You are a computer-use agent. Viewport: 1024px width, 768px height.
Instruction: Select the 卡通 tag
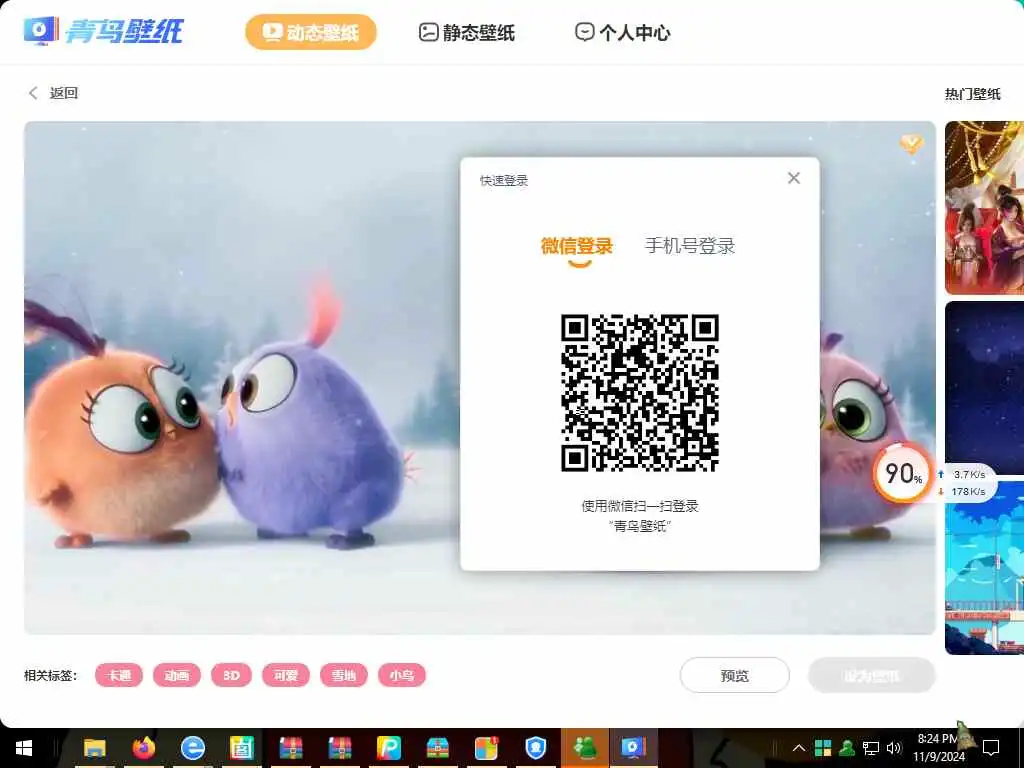119,675
